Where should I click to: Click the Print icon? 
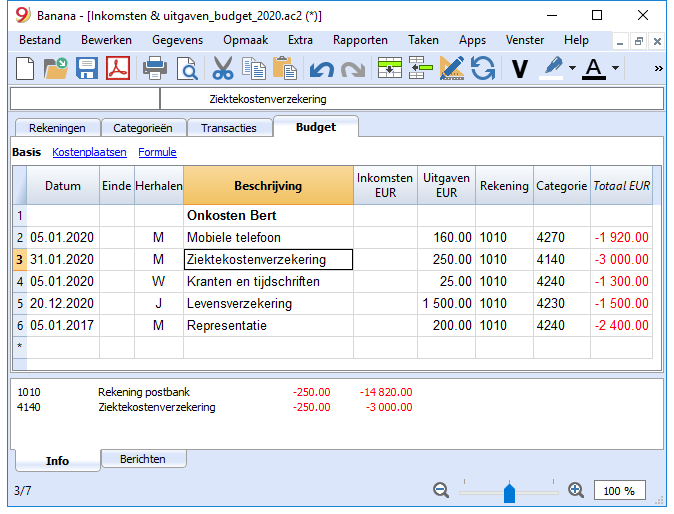coord(155,68)
